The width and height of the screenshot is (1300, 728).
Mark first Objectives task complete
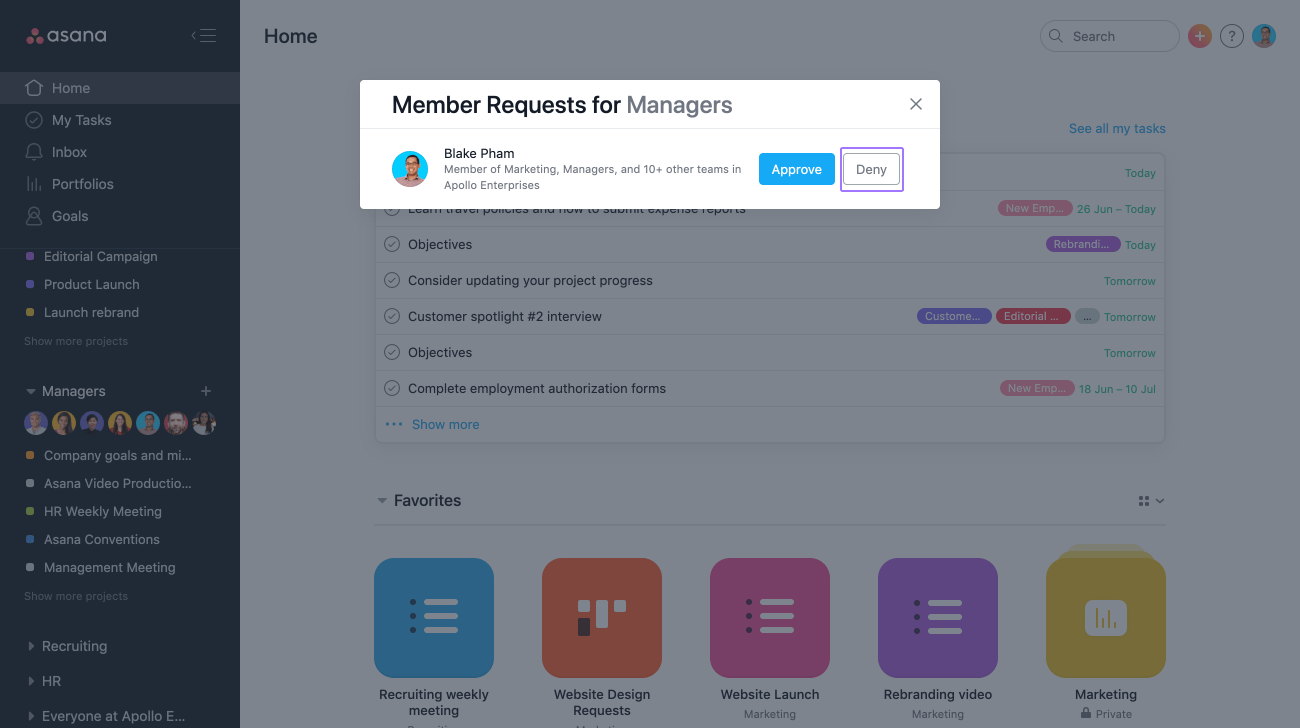(392, 244)
